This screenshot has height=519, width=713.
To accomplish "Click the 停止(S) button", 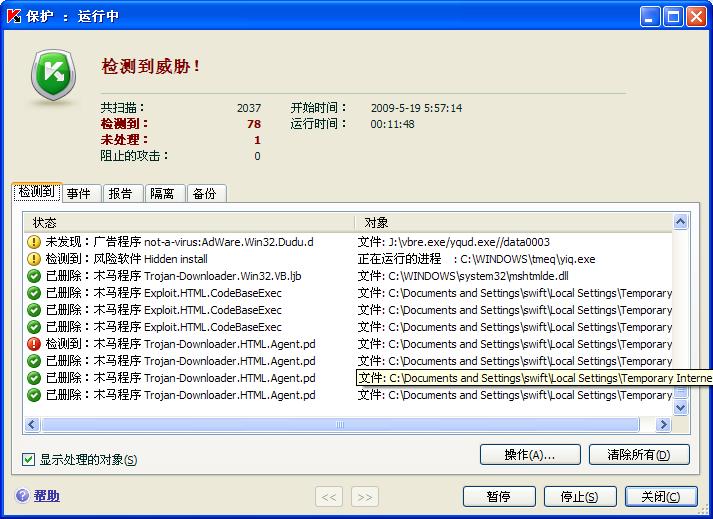I will [580, 496].
